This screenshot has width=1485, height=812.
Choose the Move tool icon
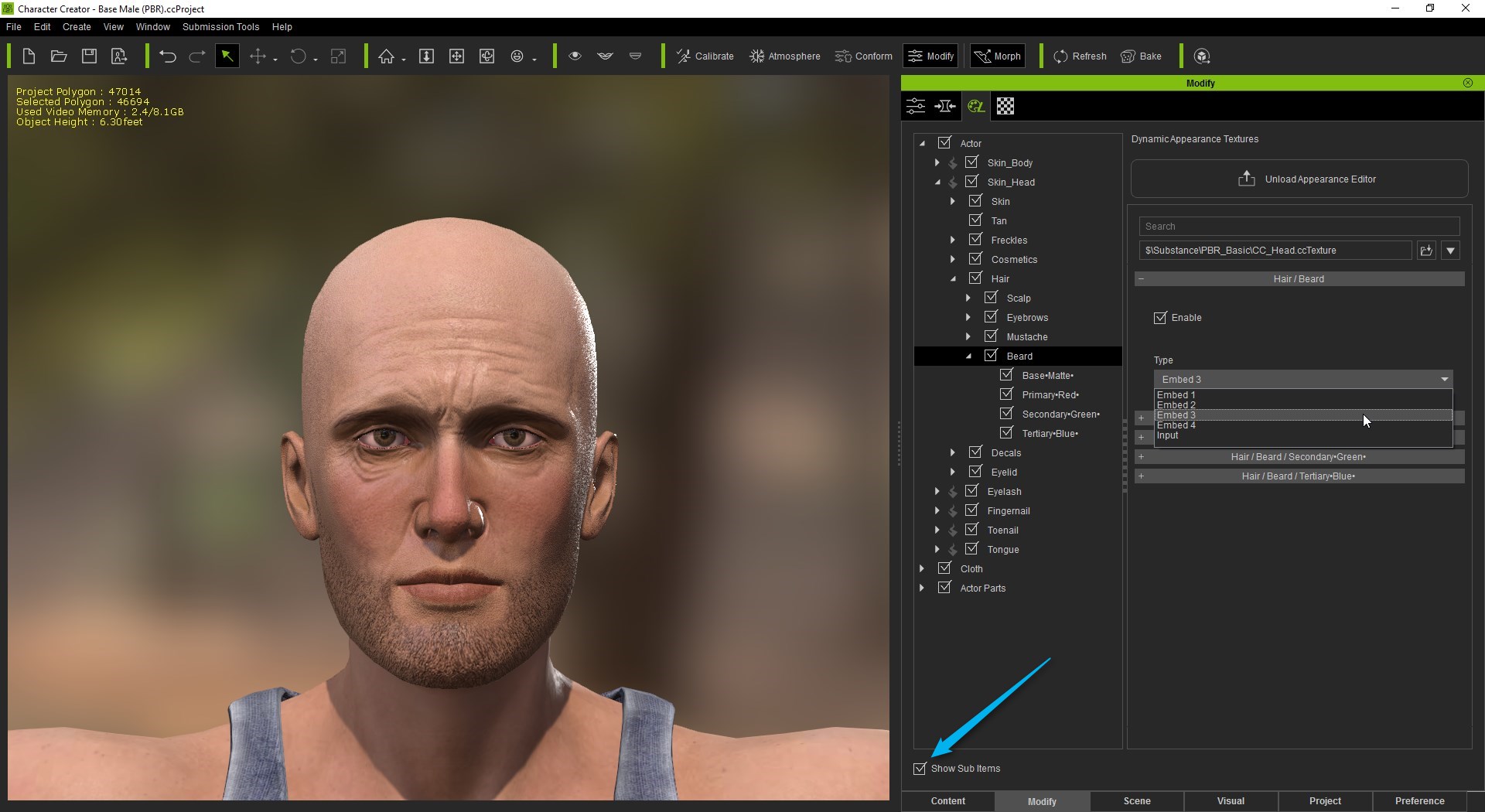(258, 56)
